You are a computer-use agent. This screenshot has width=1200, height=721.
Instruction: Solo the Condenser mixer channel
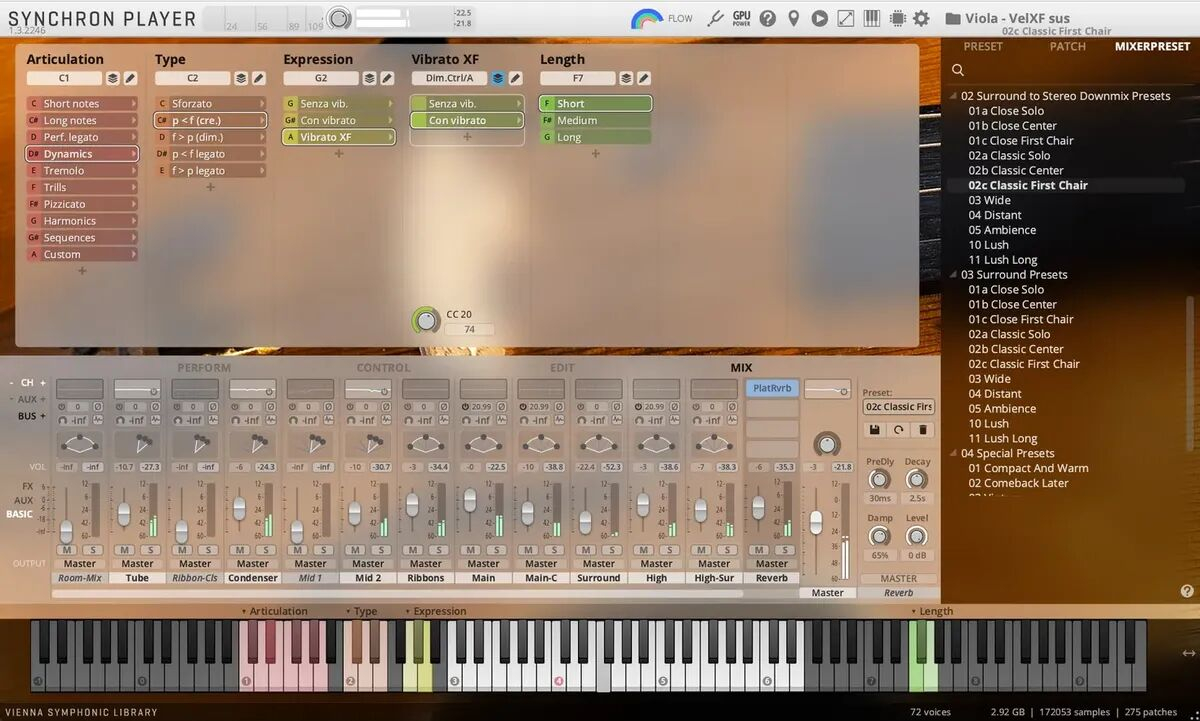point(265,550)
